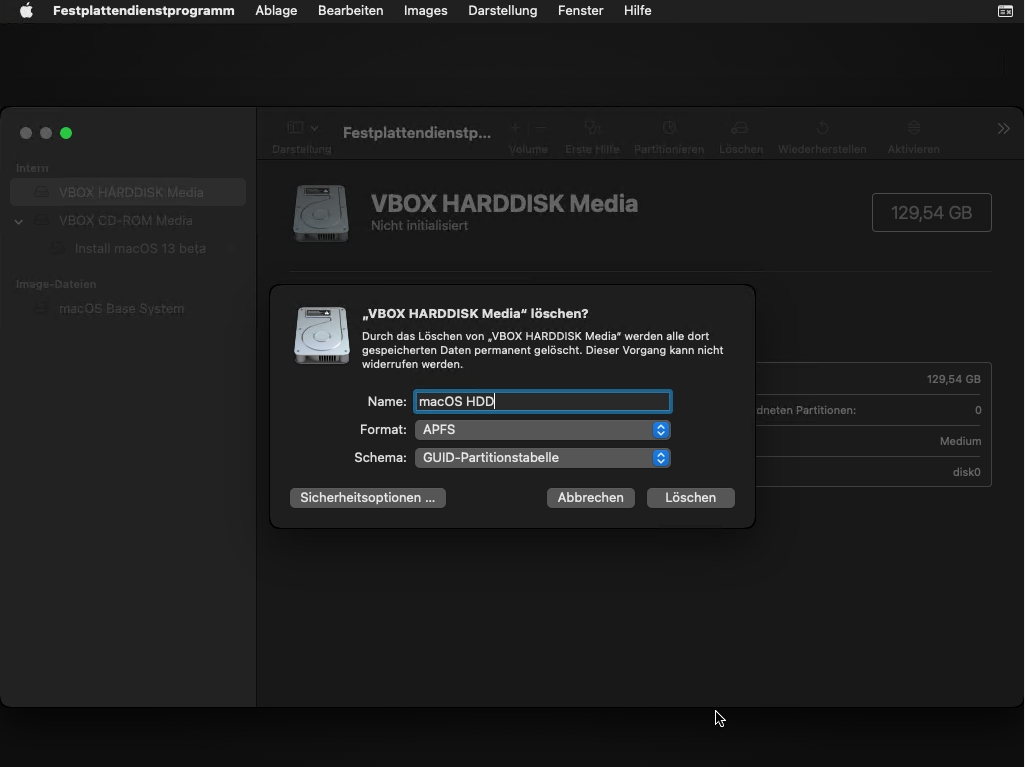The image size is (1025, 767).
Task: Open the Apple menu
Action: tap(26, 10)
